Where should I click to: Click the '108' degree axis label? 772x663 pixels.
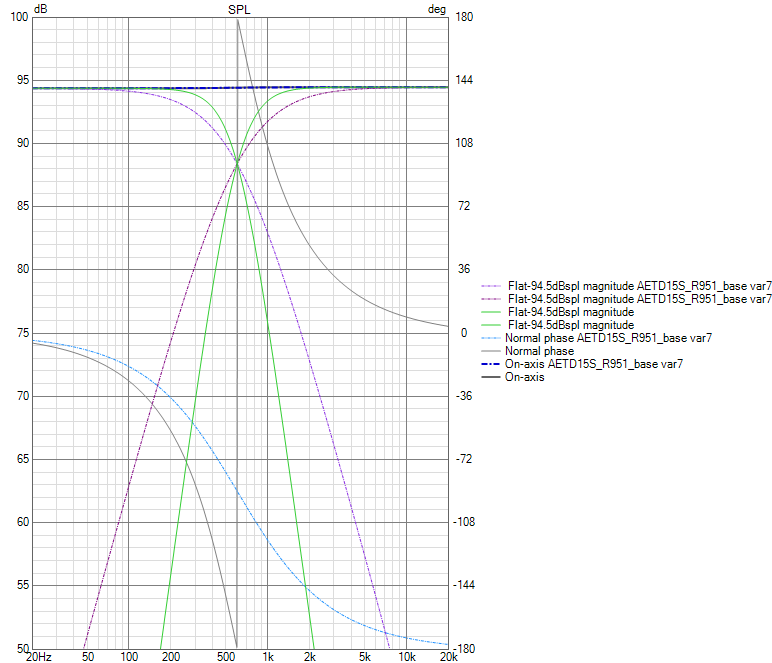464,143
